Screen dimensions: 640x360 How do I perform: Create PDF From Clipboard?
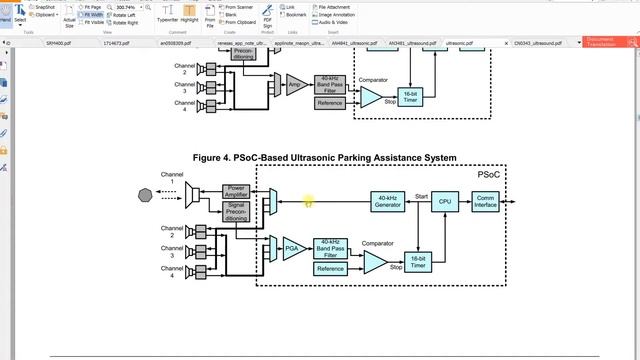click(x=238, y=22)
